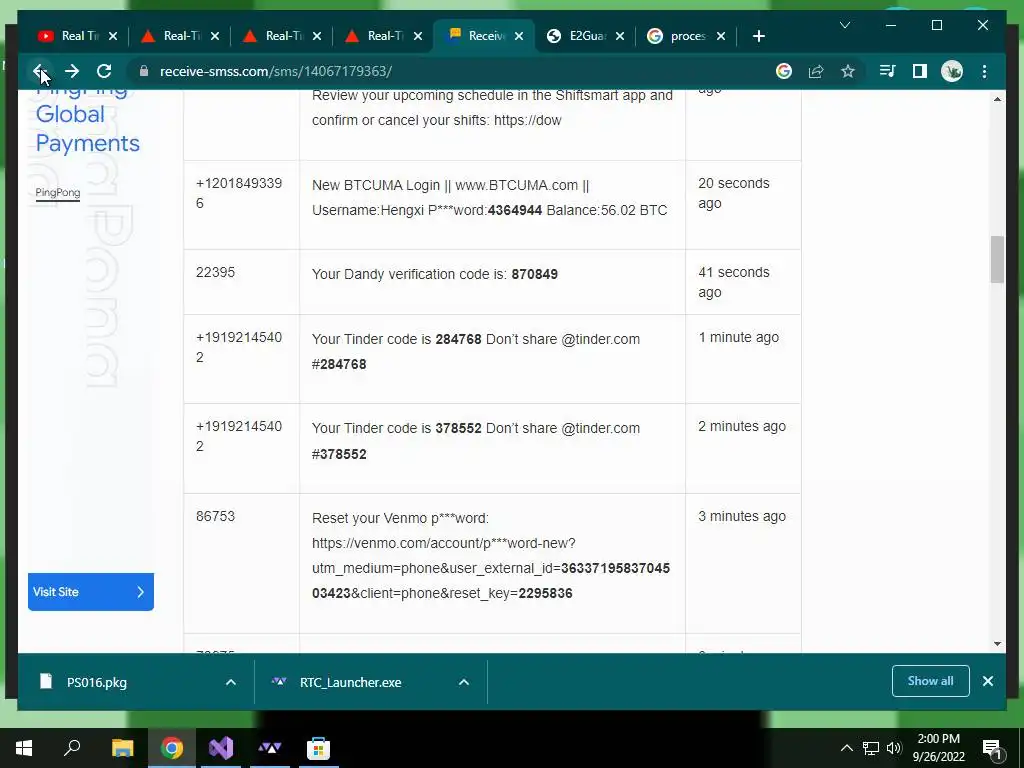
Task: Expand options for RTC_Launcher.exe download
Action: (x=464, y=682)
